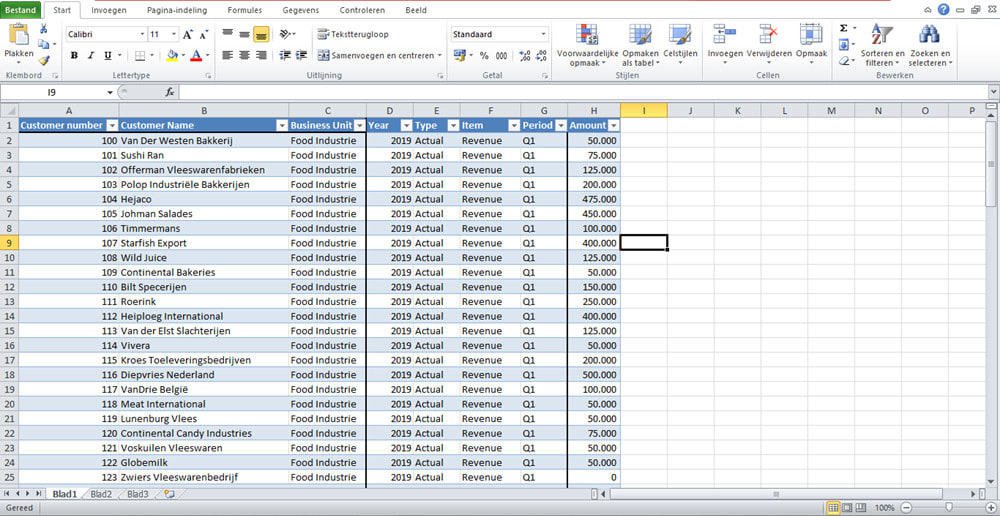Screen dimensions: 1000x516
Task: Center text horizontally
Action: coord(244,55)
